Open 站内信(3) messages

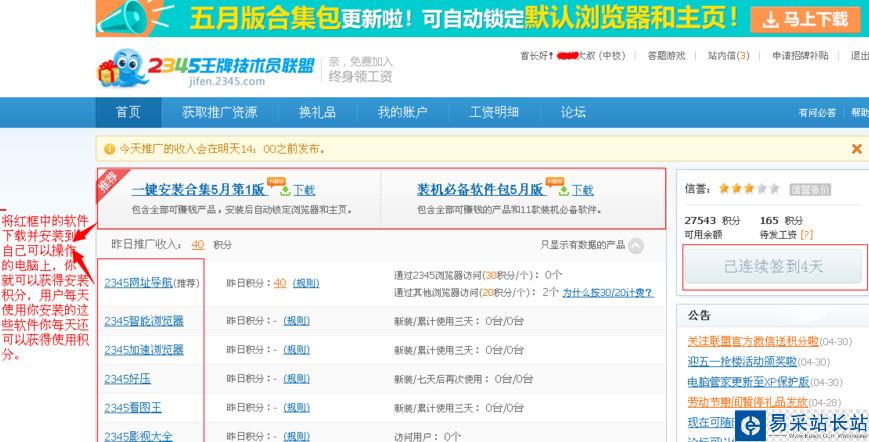tap(728, 55)
